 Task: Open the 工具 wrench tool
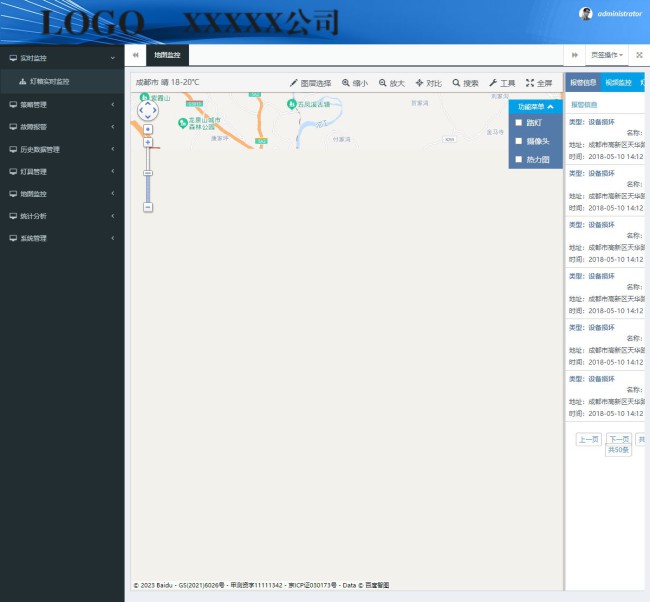tap(502, 83)
